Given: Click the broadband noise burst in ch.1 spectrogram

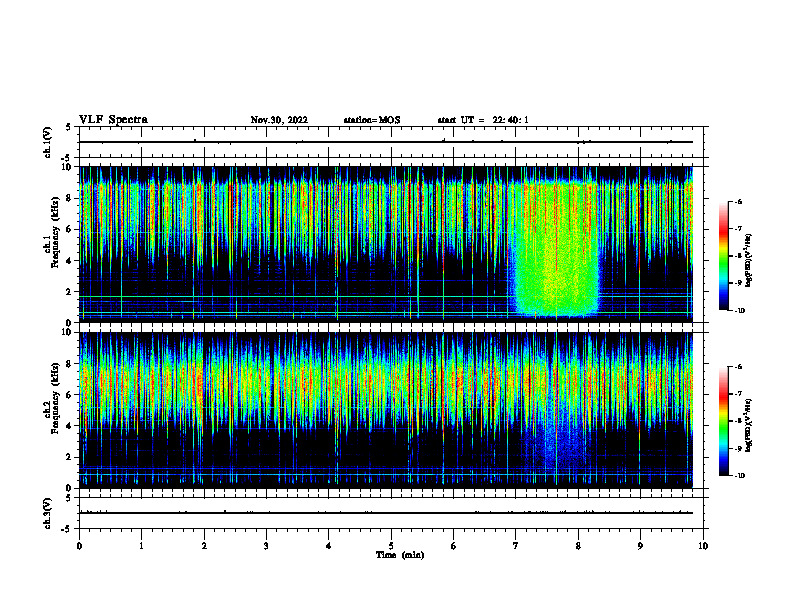Looking at the screenshot, I should pos(555,250).
